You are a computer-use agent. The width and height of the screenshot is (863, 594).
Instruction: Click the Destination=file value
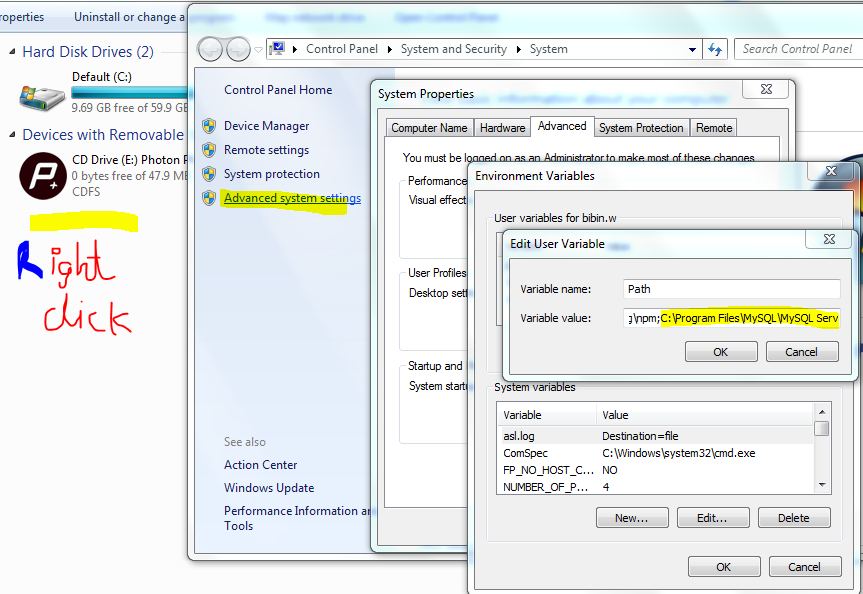pos(640,436)
